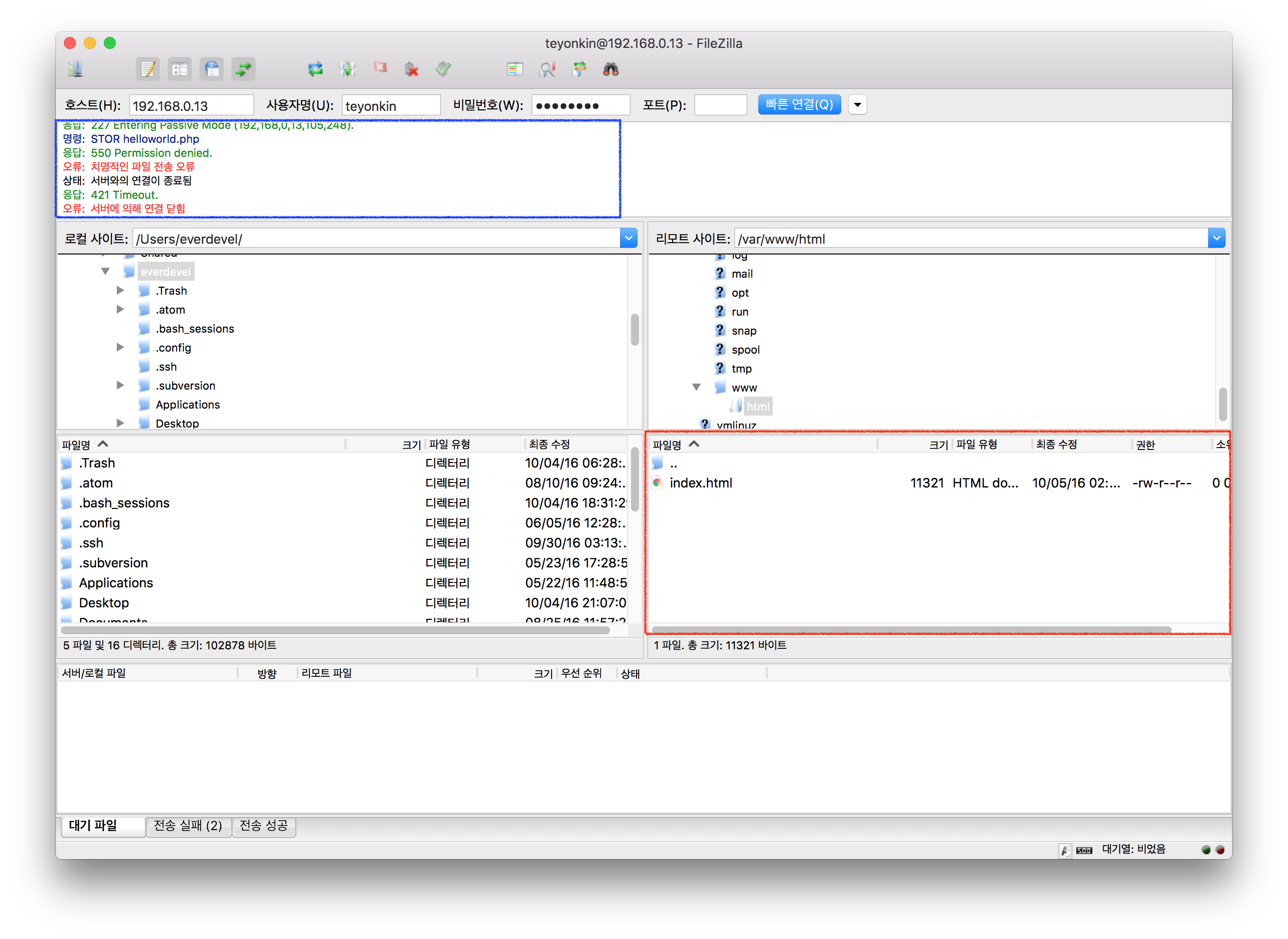Select the .ssh row in local file list
Image resolution: width=1288 pixels, height=939 pixels.
342,543
